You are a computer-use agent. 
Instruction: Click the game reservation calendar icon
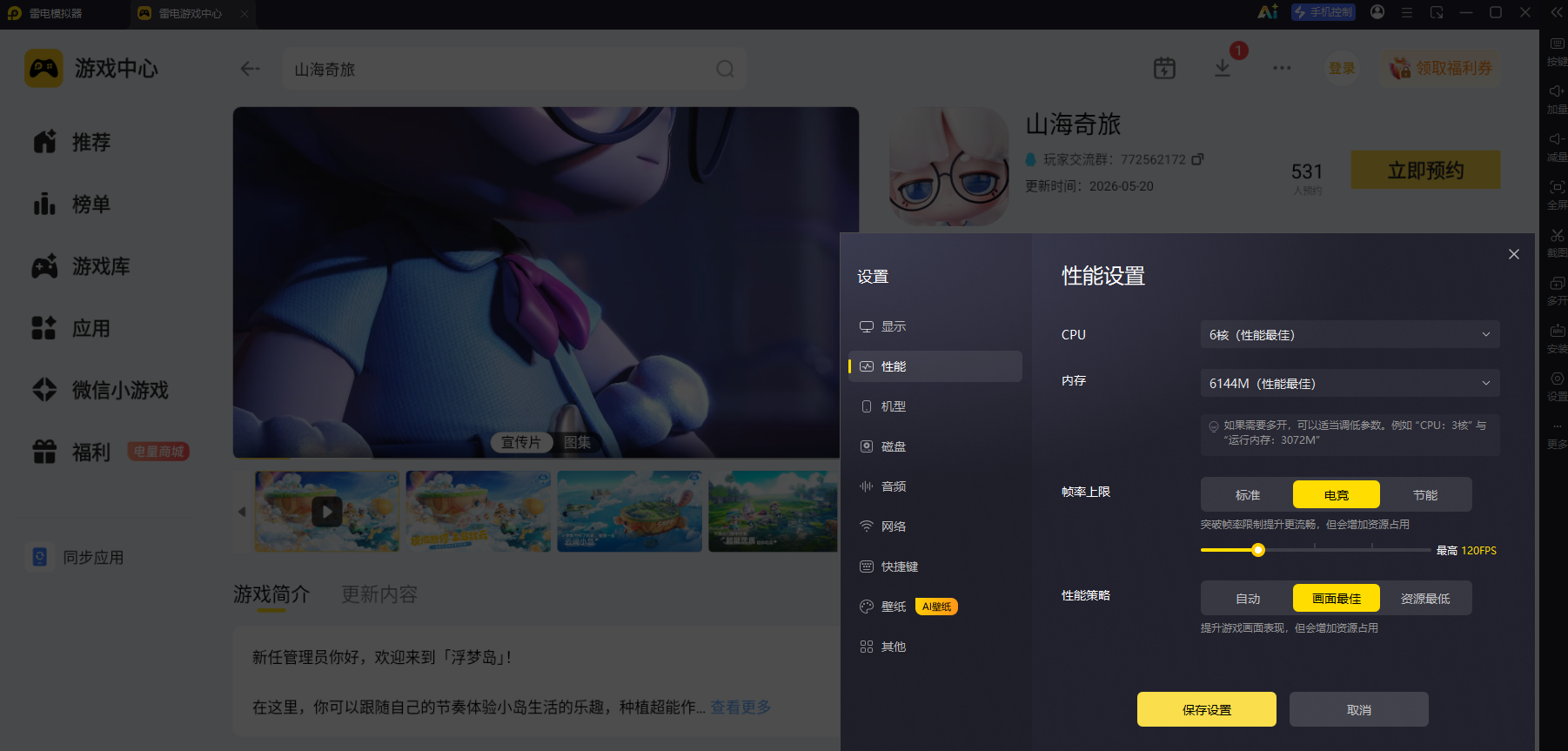click(x=1164, y=68)
